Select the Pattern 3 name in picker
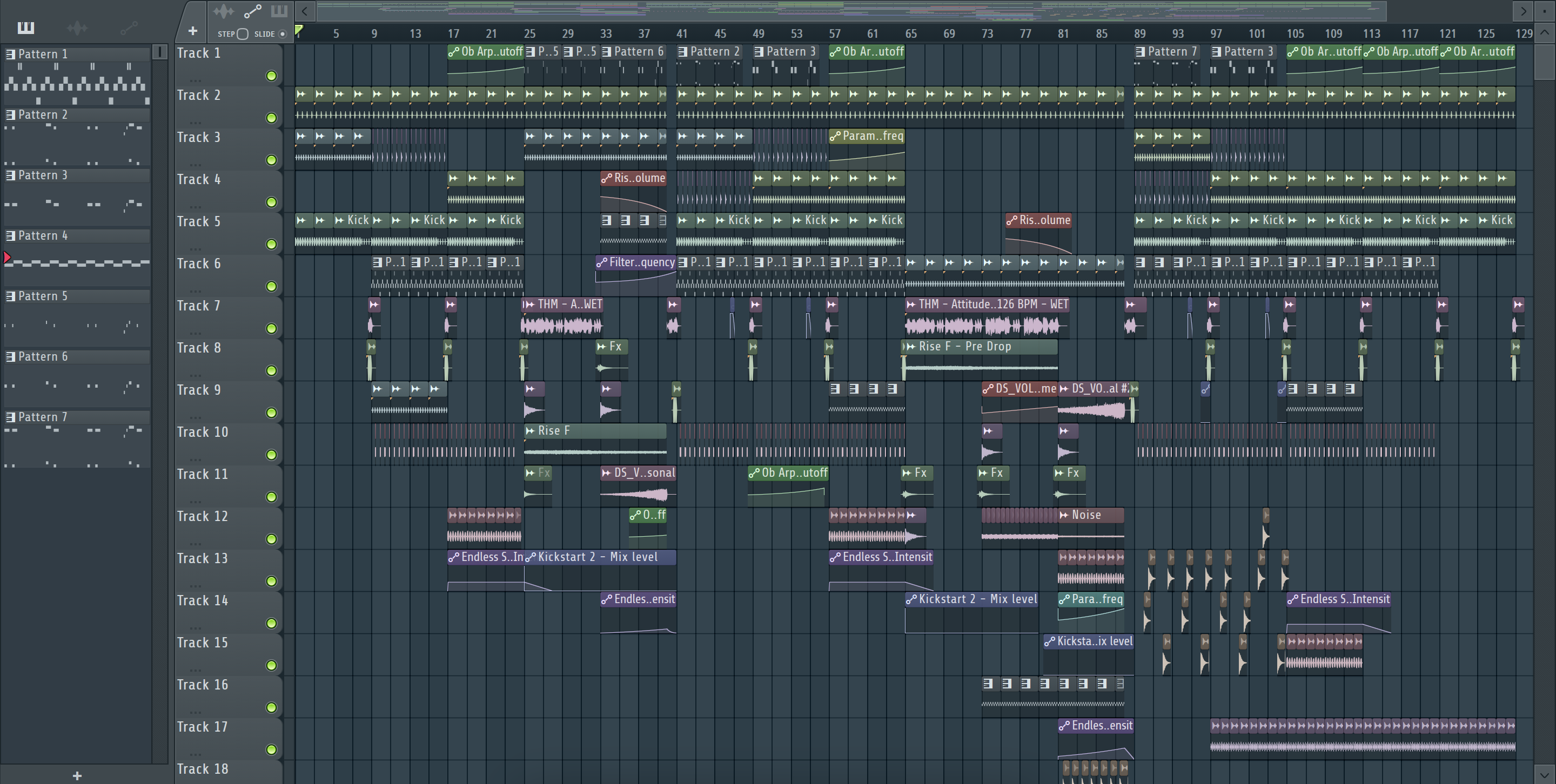 click(x=43, y=175)
